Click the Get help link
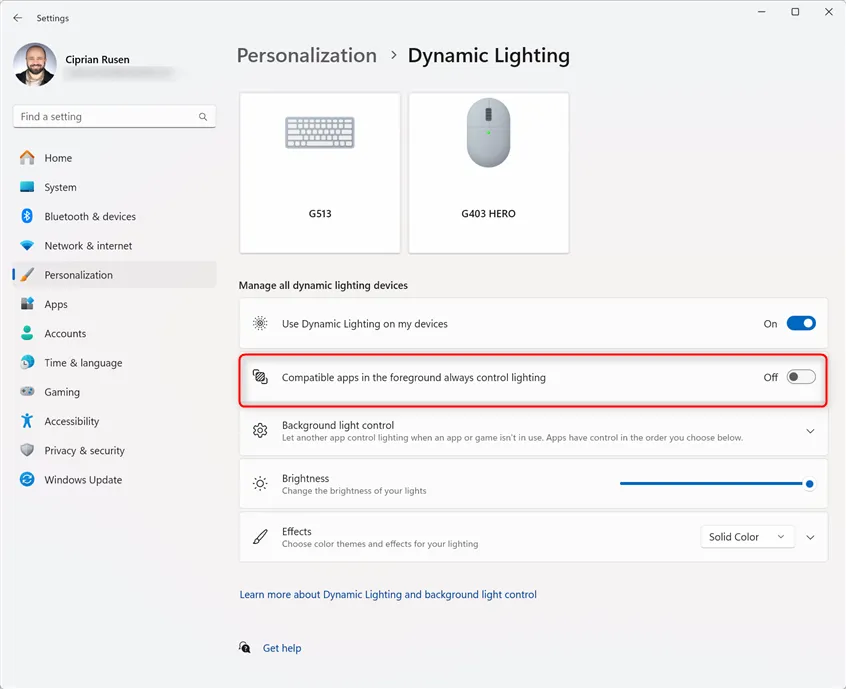This screenshot has height=689, width=846. (282, 648)
